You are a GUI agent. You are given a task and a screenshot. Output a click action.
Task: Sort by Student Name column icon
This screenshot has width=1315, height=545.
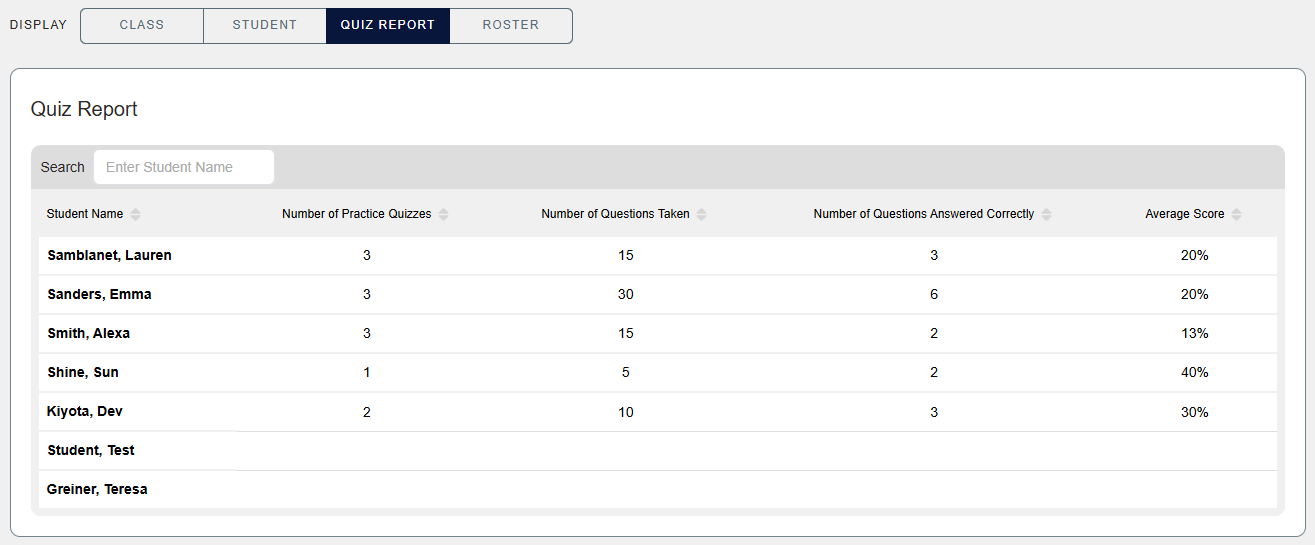click(136, 214)
